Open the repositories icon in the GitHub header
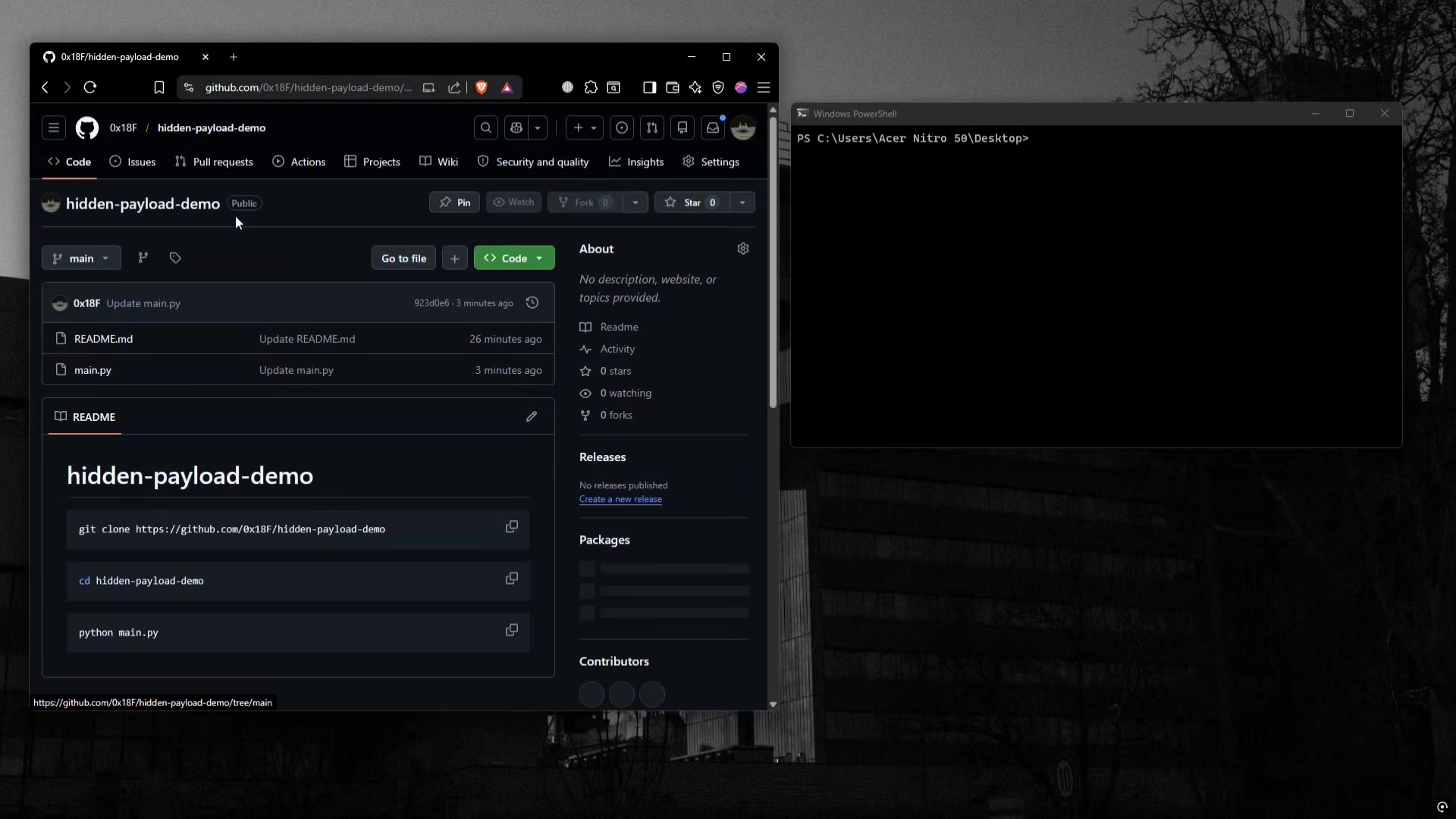Viewport: 1456px width, 819px height. coord(682,128)
